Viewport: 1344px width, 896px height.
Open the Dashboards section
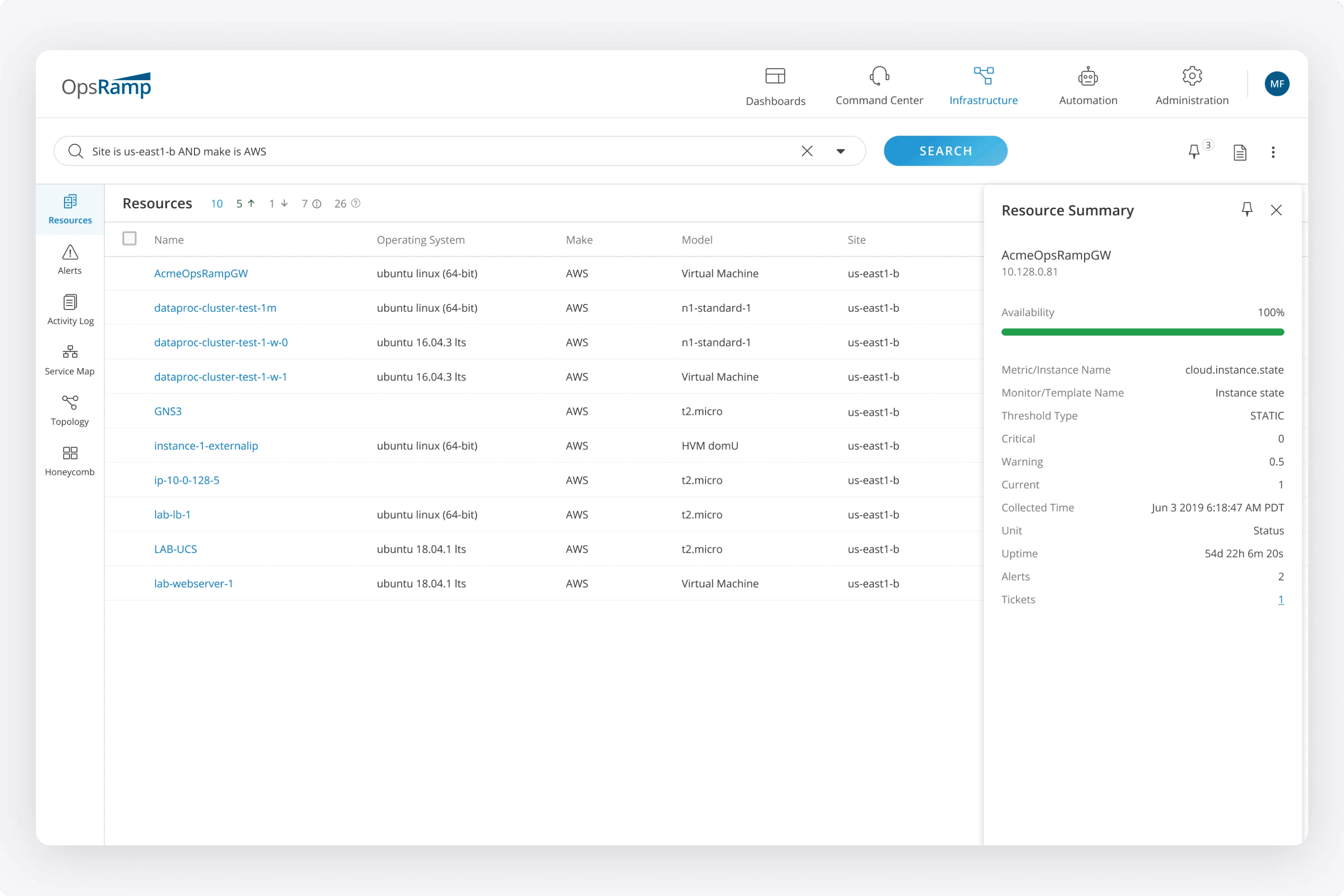[775, 87]
